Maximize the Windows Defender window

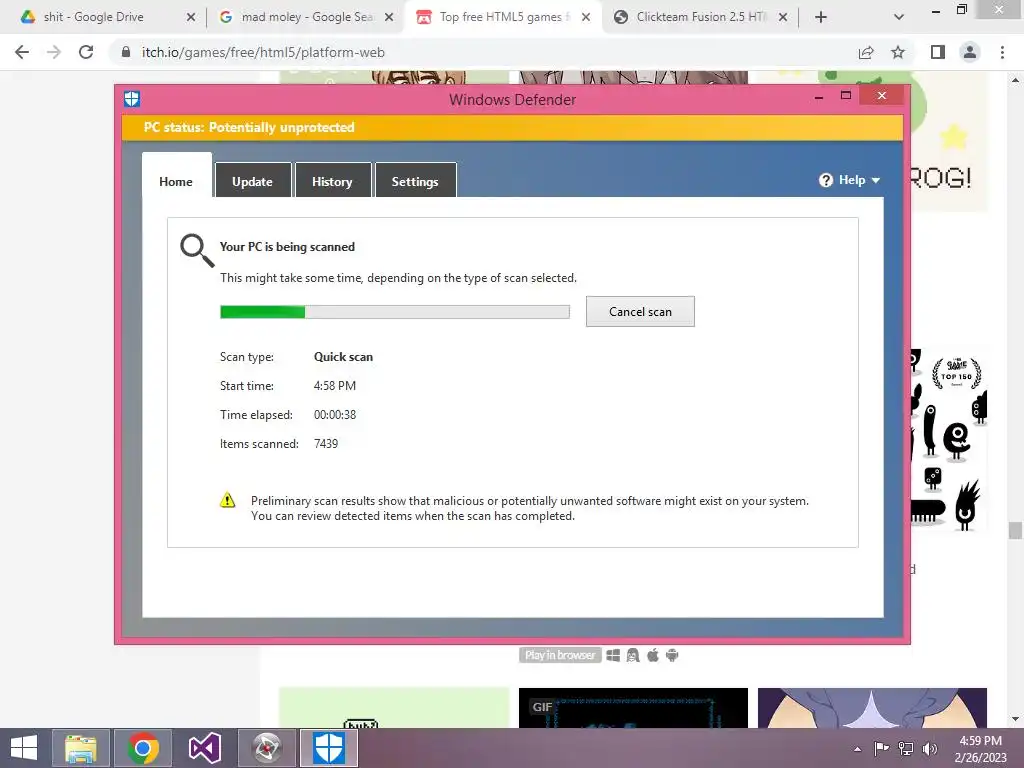coord(846,96)
